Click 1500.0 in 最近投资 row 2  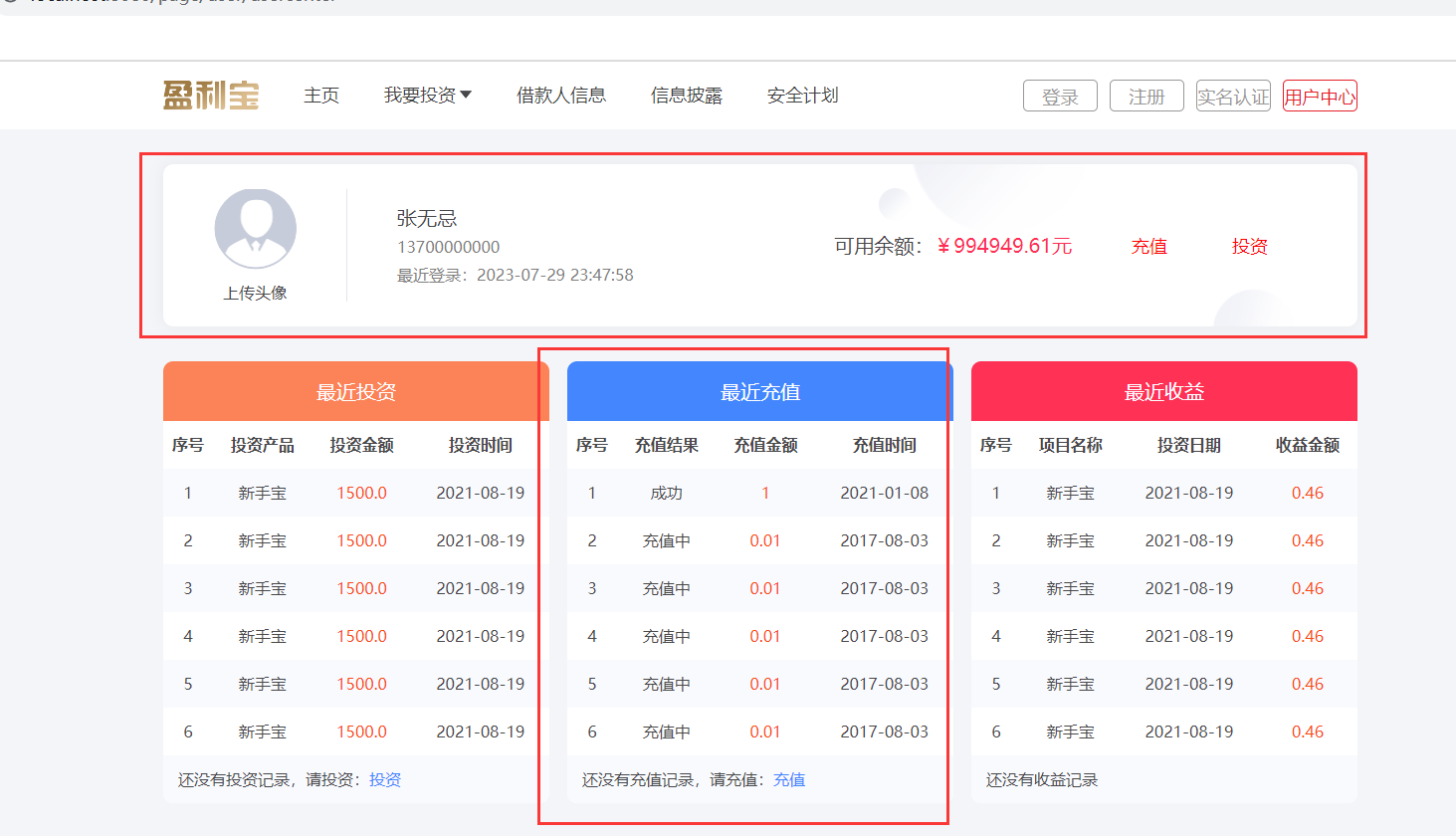point(361,541)
